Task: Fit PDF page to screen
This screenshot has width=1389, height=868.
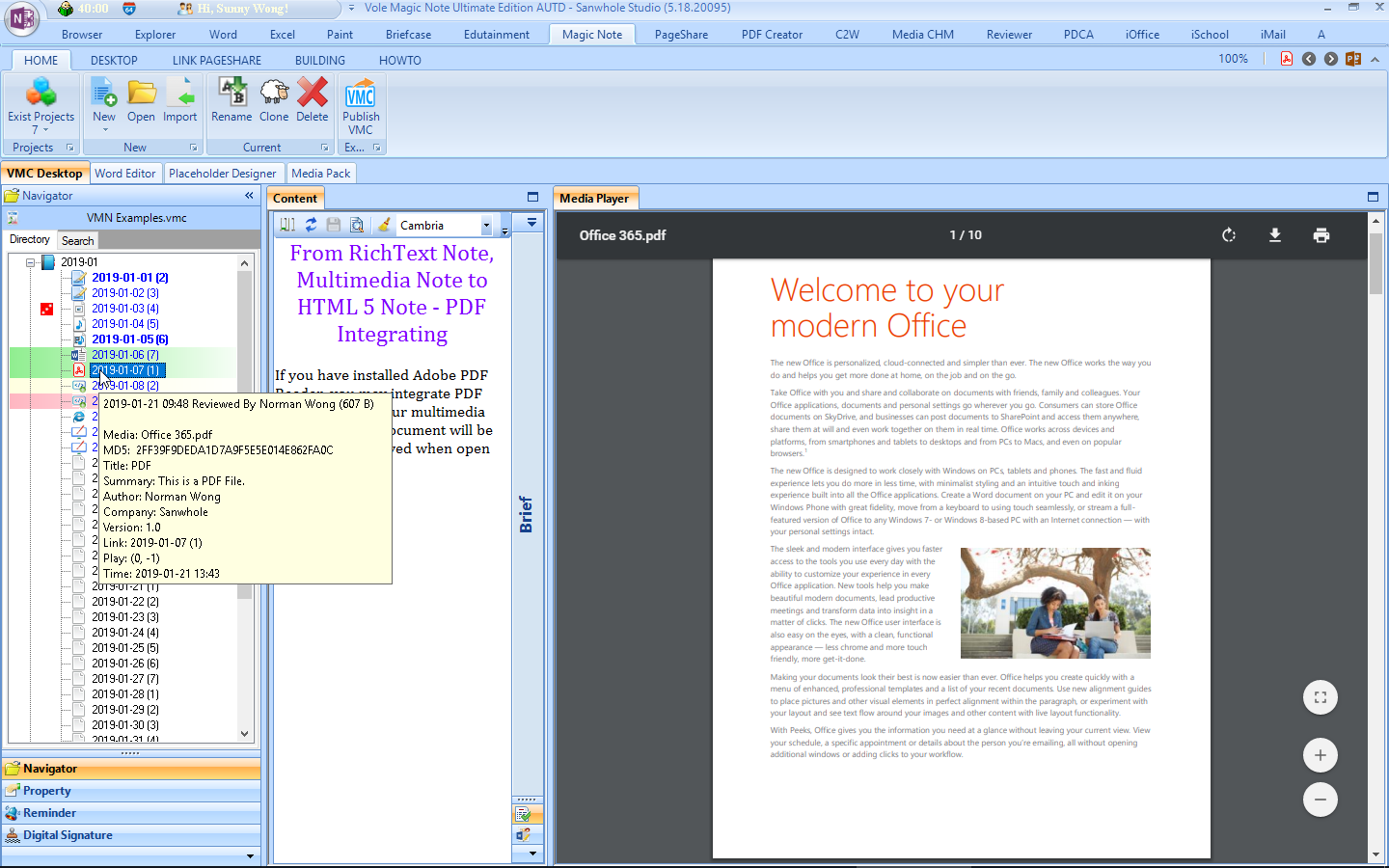Action: pyautogui.click(x=1321, y=697)
